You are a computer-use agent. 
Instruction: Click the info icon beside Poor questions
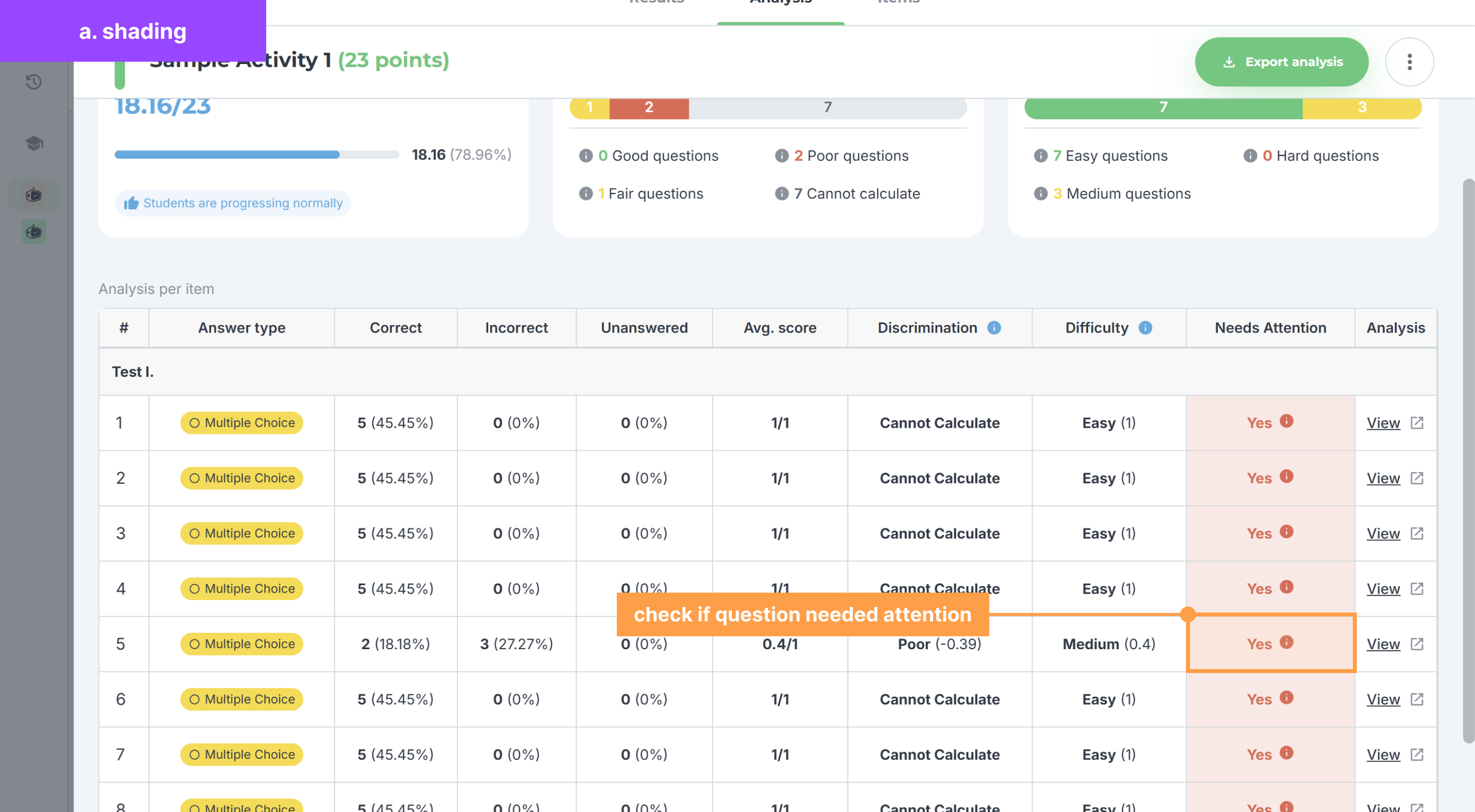pyautogui.click(x=782, y=156)
